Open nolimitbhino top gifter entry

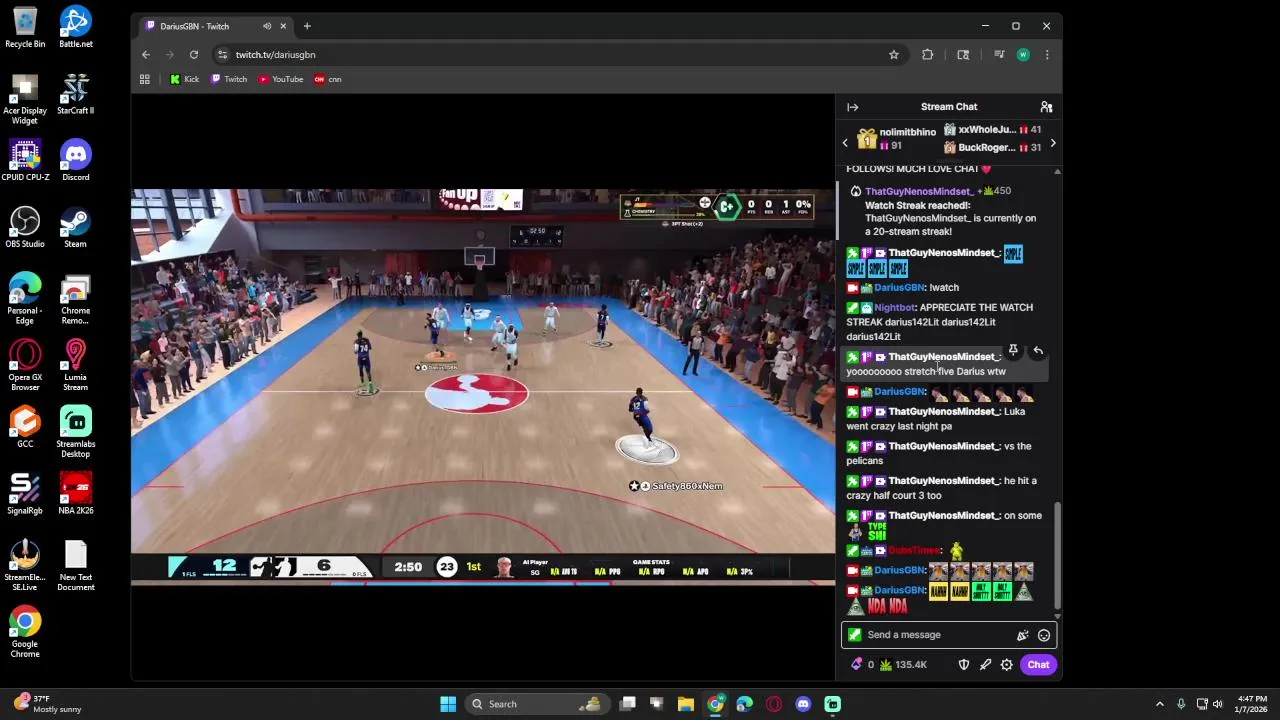pyautogui.click(x=898, y=139)
